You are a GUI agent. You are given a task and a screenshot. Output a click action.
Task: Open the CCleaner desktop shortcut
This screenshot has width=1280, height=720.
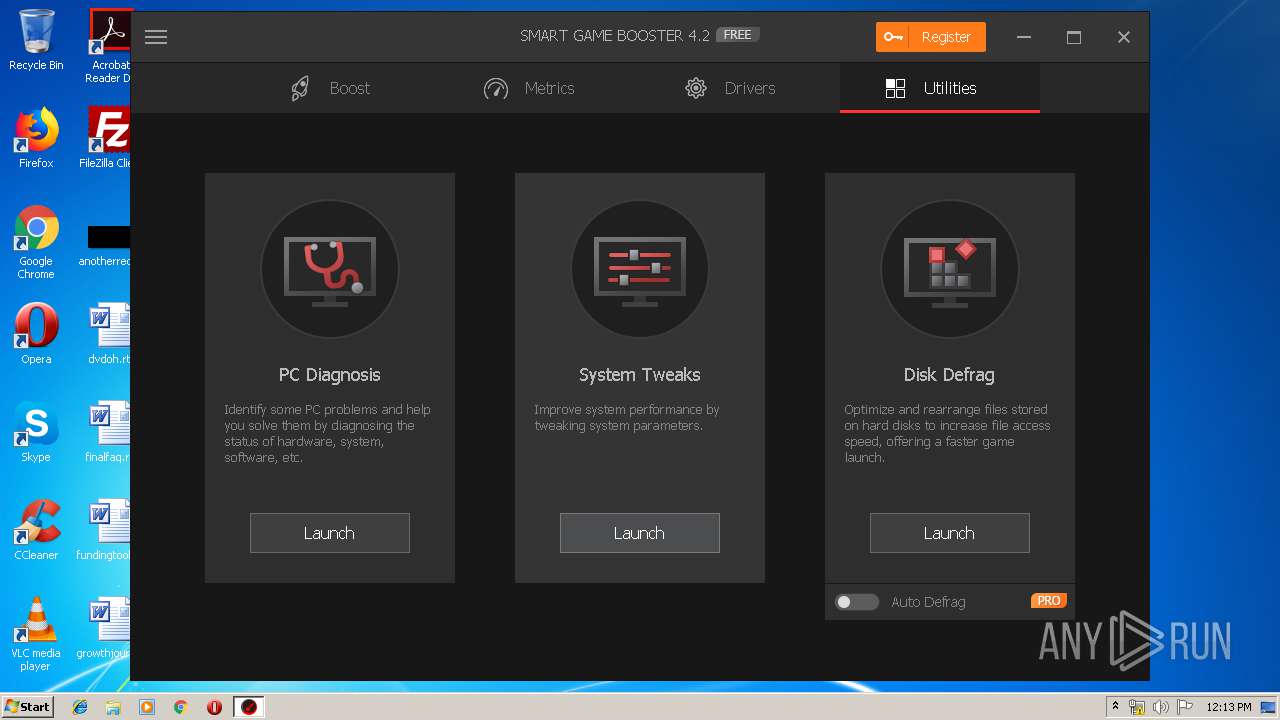click(36, 530)
